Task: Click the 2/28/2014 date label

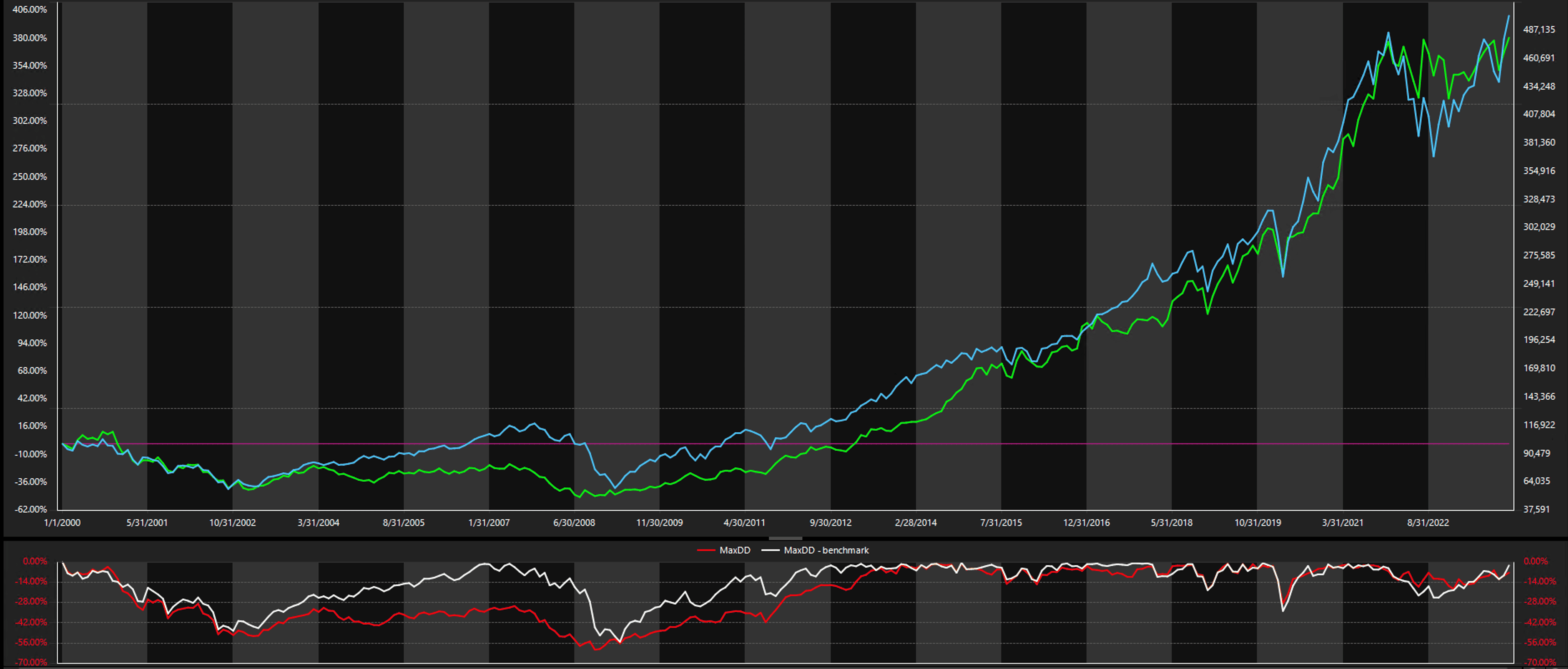Action: click(x=916, y=523)
